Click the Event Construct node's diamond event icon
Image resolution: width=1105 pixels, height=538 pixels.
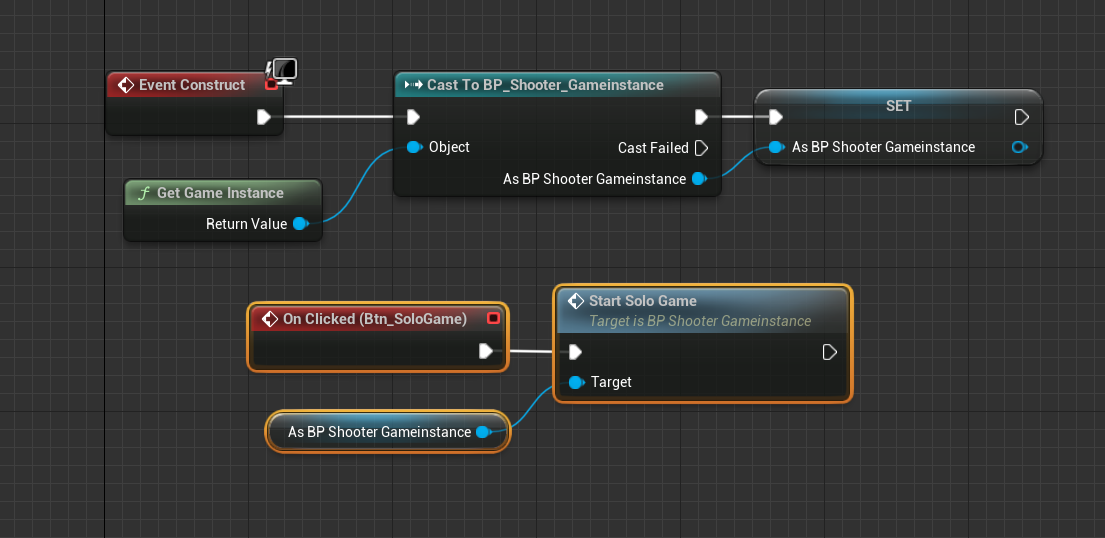(126, 85)
